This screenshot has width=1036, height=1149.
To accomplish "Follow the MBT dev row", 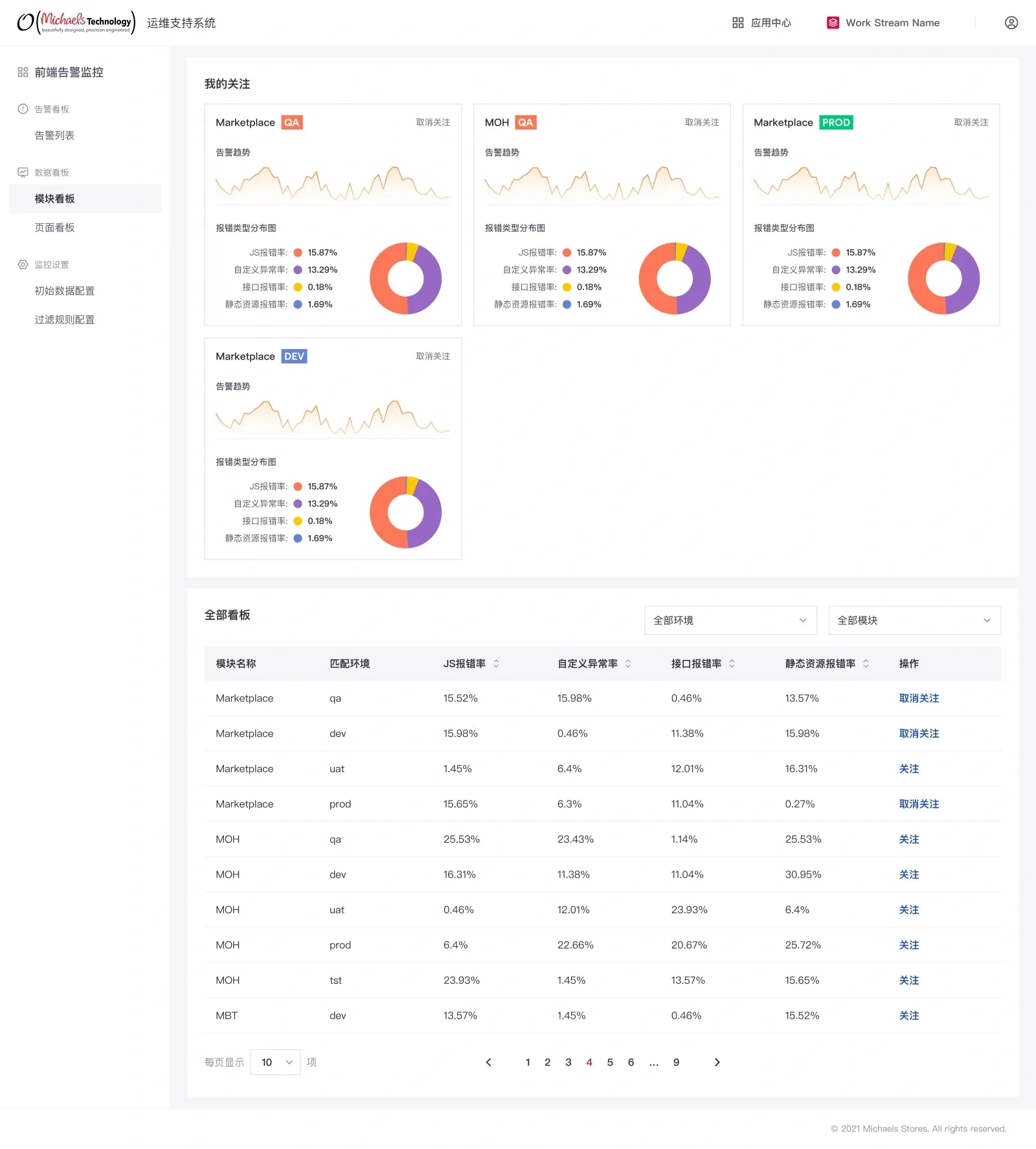I will [909, 1016].
